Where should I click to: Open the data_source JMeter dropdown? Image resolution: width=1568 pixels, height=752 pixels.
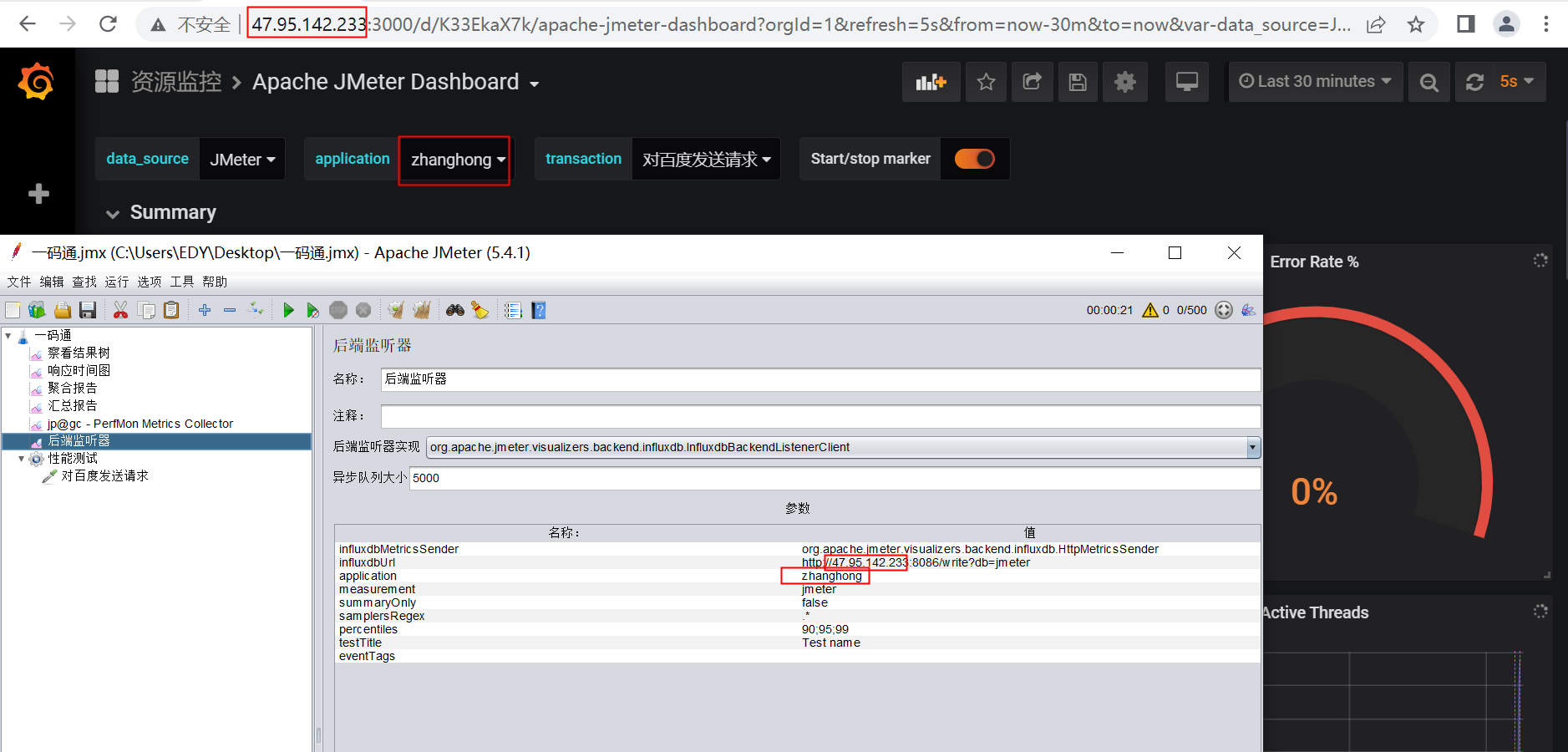[x=242, y=159]
